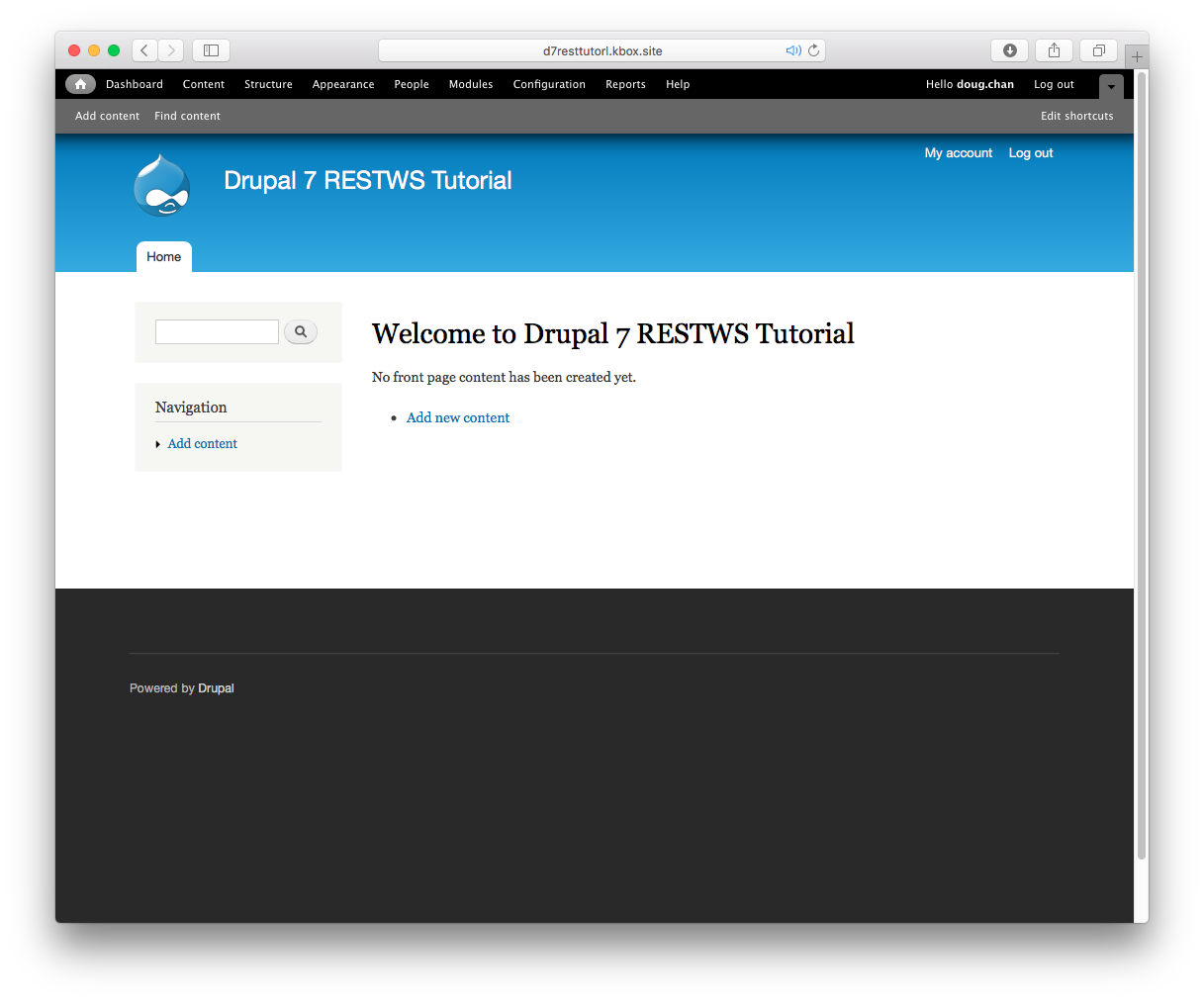The image size is (1204, 1002).
Task: Click the Navigation block heading
Action: pos(191,408)
